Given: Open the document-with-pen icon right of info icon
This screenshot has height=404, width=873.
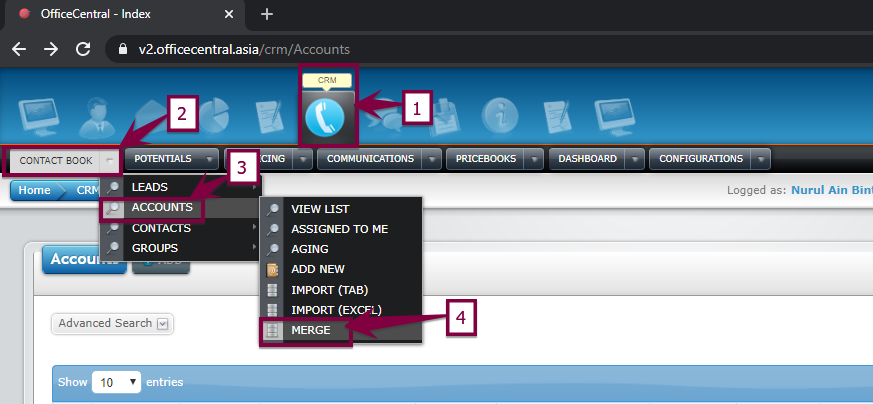Looking at the screenshot, I should (558, 117).
